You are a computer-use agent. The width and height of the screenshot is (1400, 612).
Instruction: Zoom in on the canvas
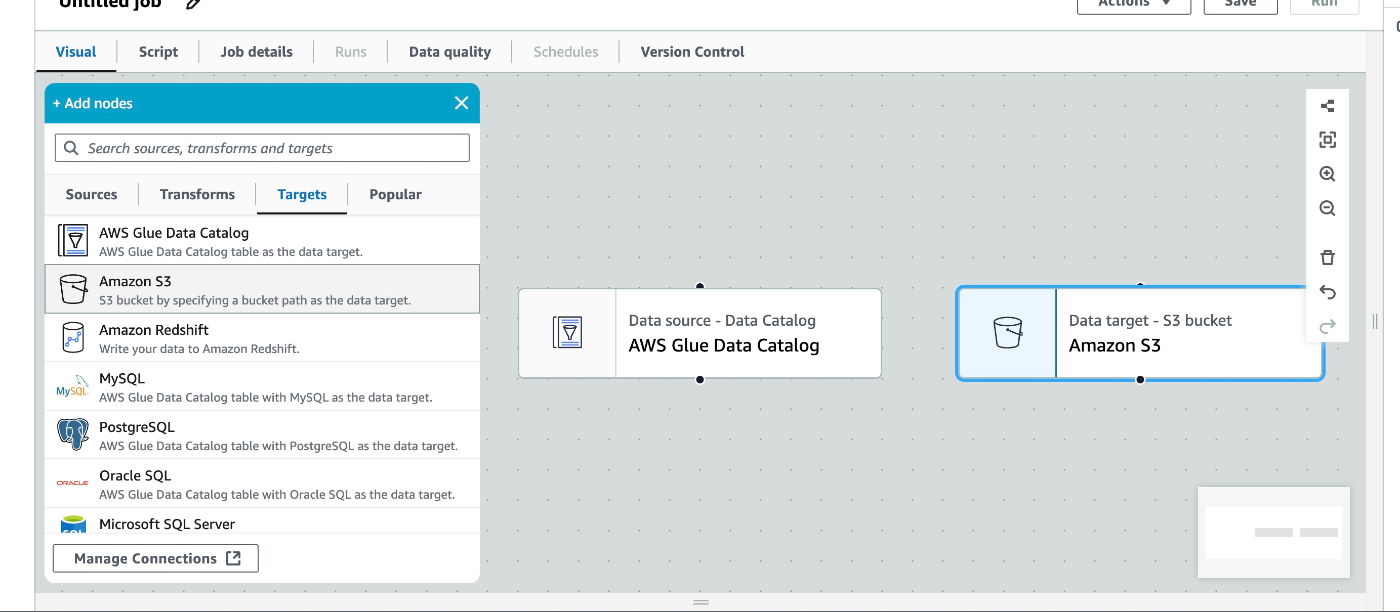tap(1327, 174)
